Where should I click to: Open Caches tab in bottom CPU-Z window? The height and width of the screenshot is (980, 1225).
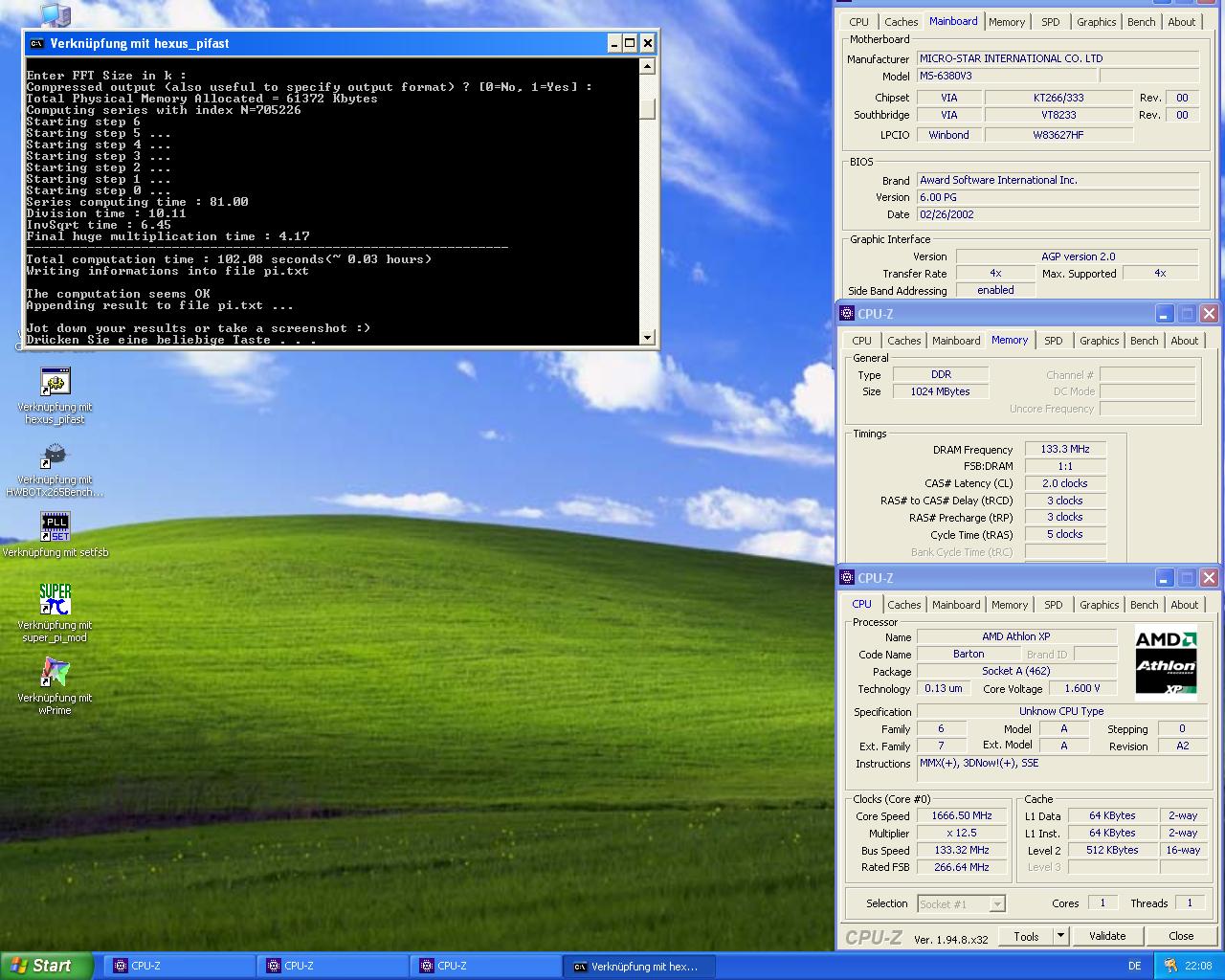903,605
